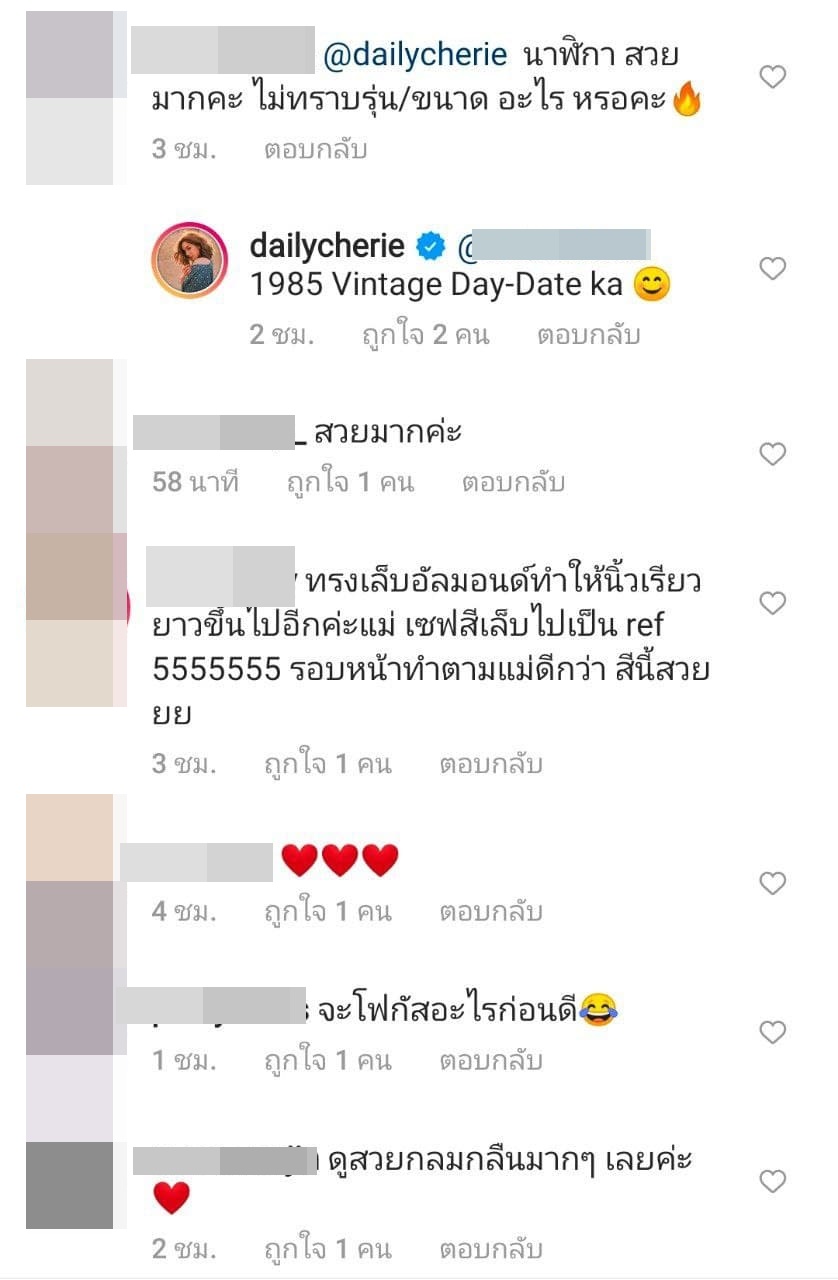Open the @dailycherie mention in the first comment
Viewport: 838px width, 1280px height.
pos(415,55)
